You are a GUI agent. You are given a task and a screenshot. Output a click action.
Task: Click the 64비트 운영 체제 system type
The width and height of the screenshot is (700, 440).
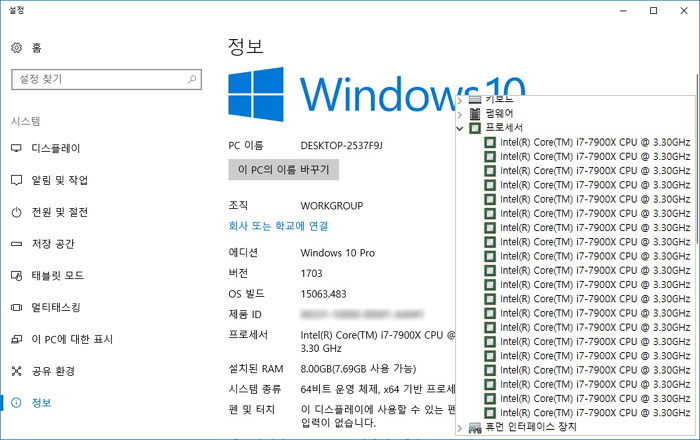click(x=378, y=389)
